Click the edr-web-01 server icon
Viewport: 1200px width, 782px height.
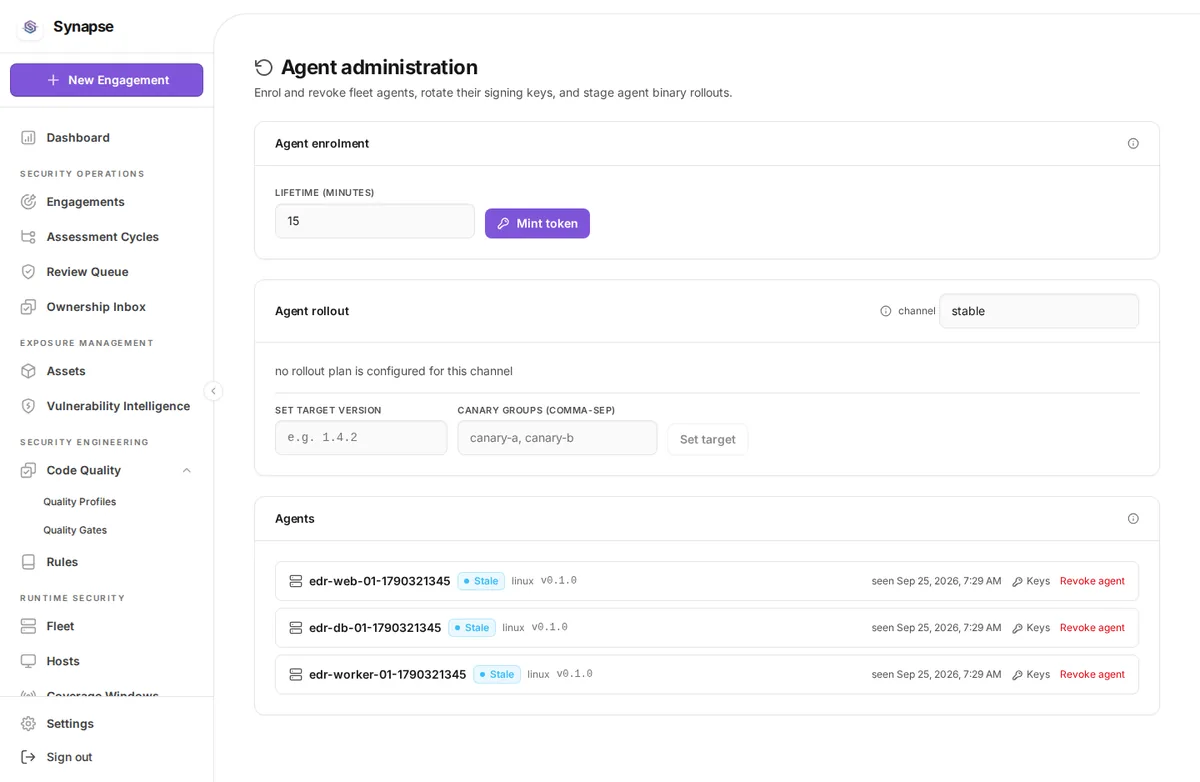296,581
